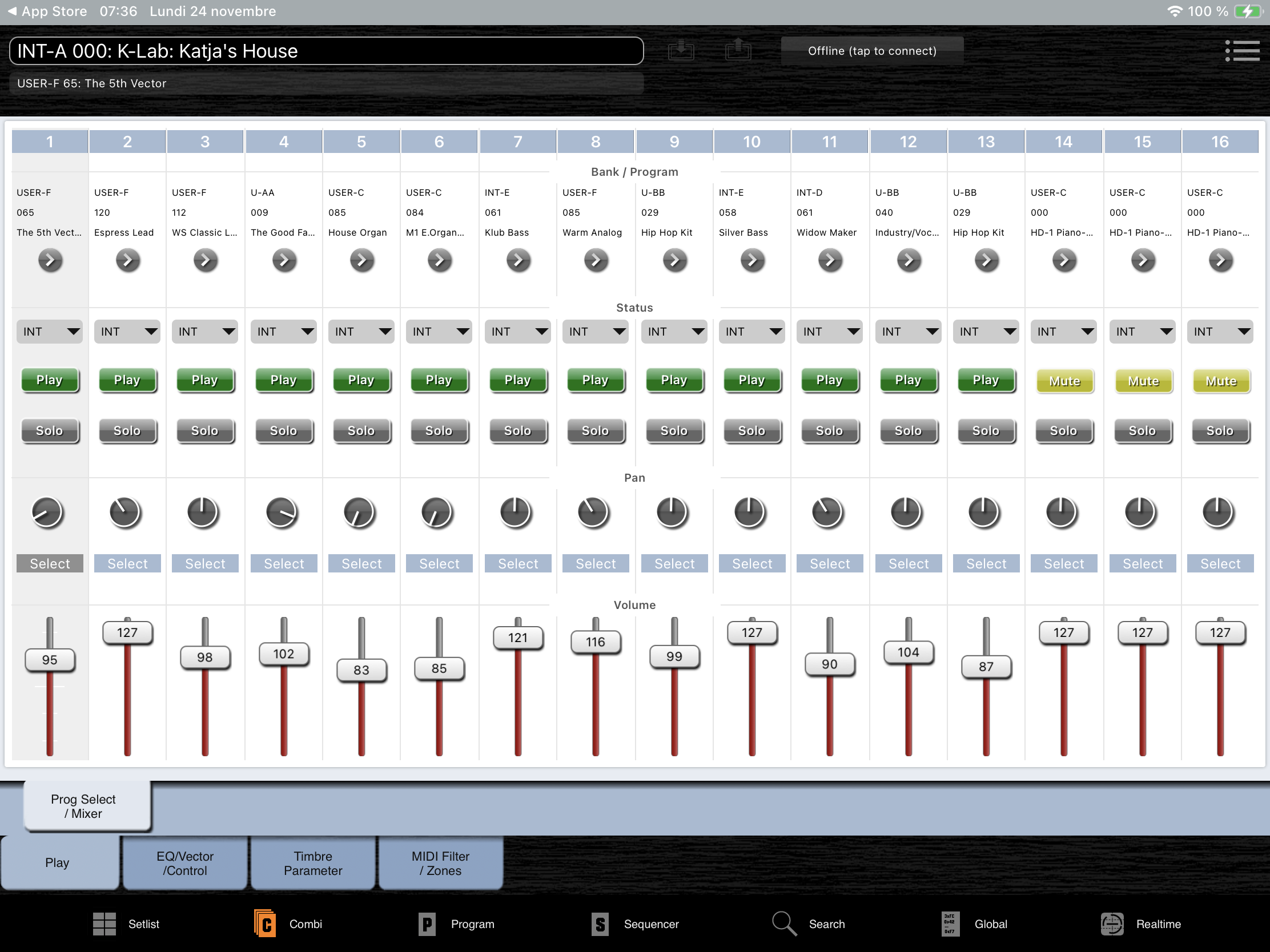This screenshot has height=952, width=1270.
Task: Tap the download-from-device icon in header
Action: click(x=681, y=50)
